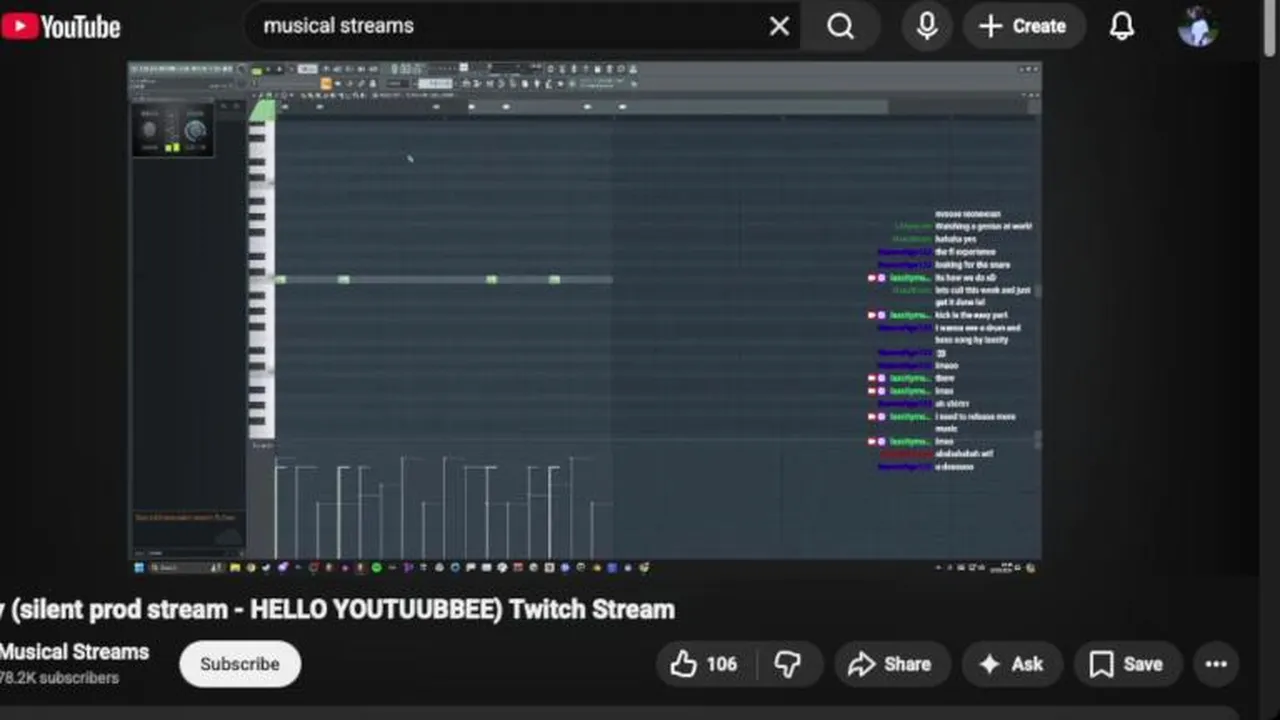
Task: Click the magnifying glass search button
Action: point(841,27)
